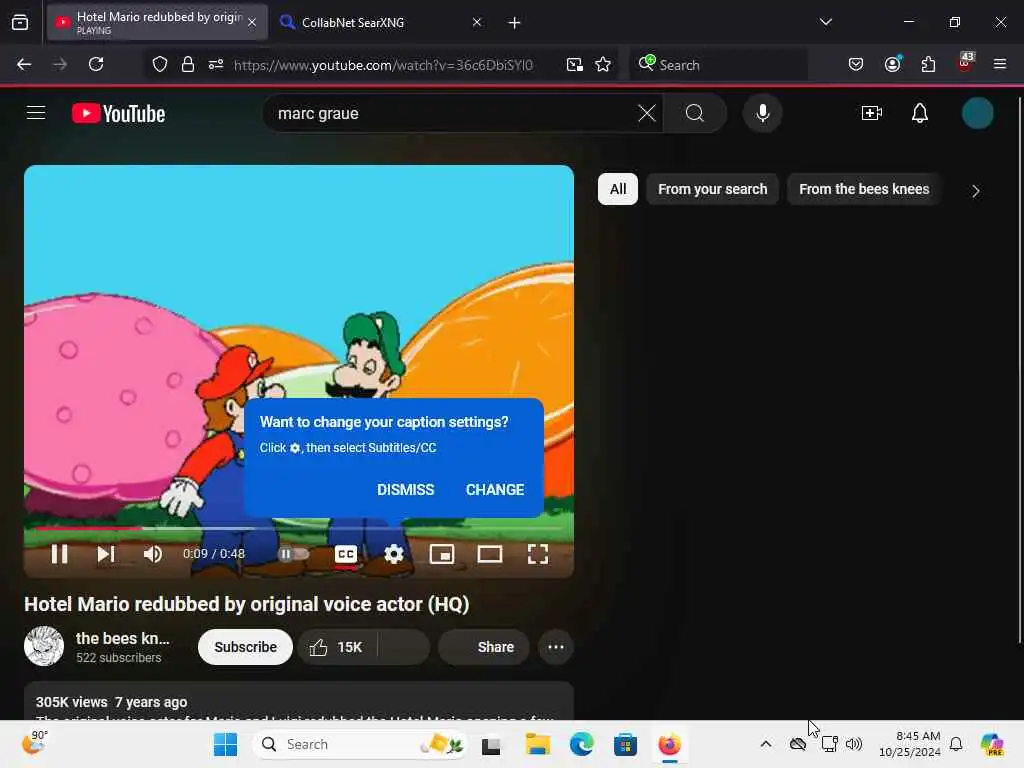Reload the current page
The width and height of the screenshot is (1024, 768).
click(96, 64)
